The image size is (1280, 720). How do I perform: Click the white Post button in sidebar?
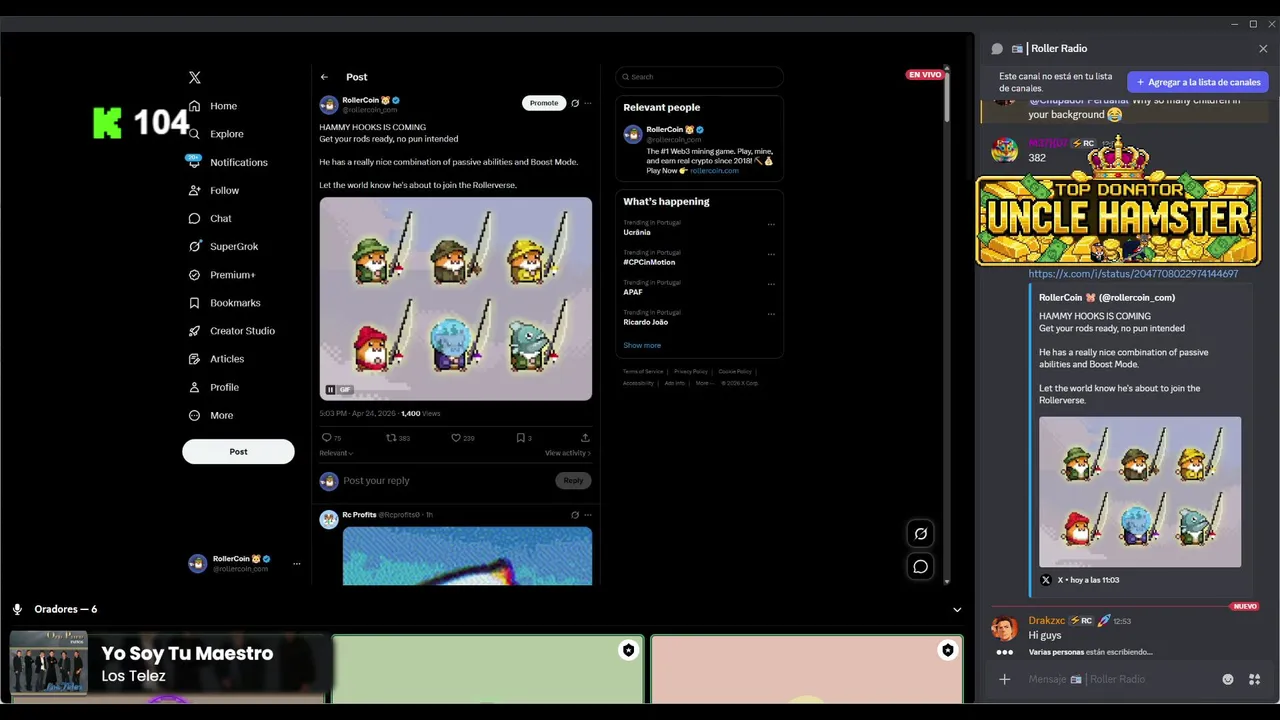coord(238,451)
